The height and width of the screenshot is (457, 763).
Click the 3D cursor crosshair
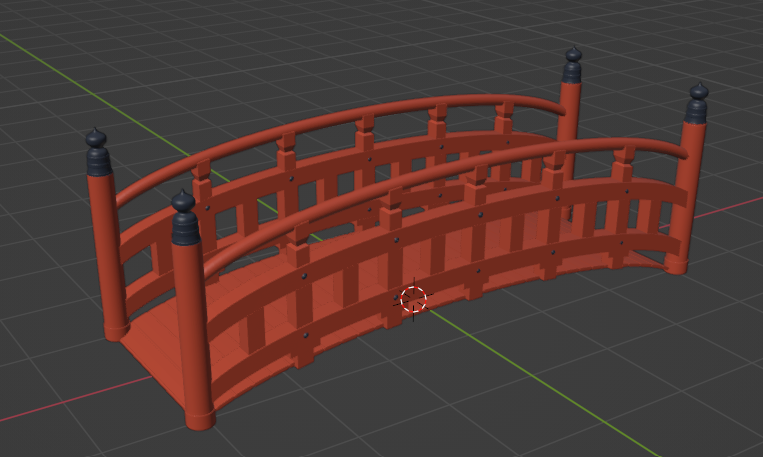413,298
